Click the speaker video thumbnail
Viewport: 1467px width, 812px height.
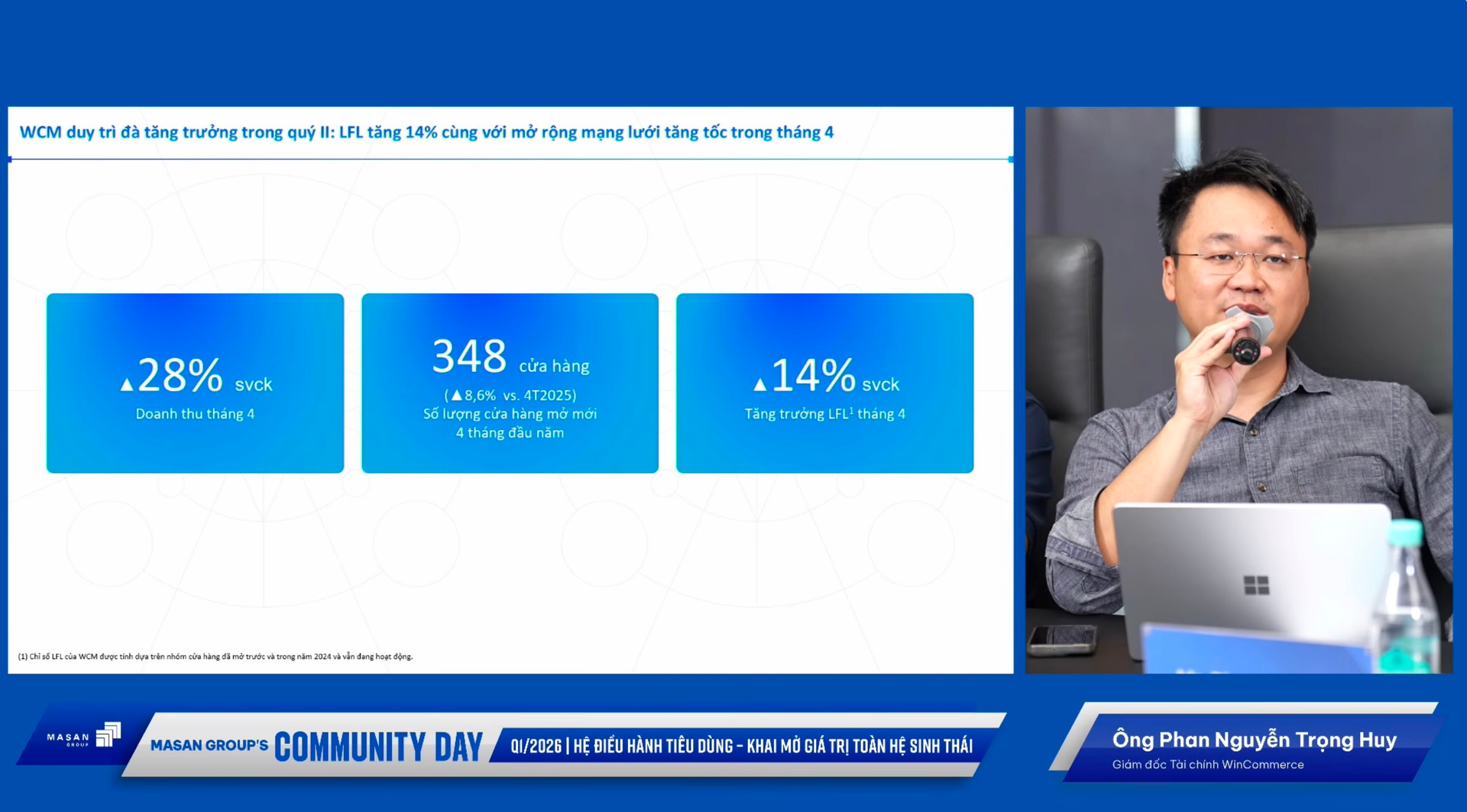1239,390
